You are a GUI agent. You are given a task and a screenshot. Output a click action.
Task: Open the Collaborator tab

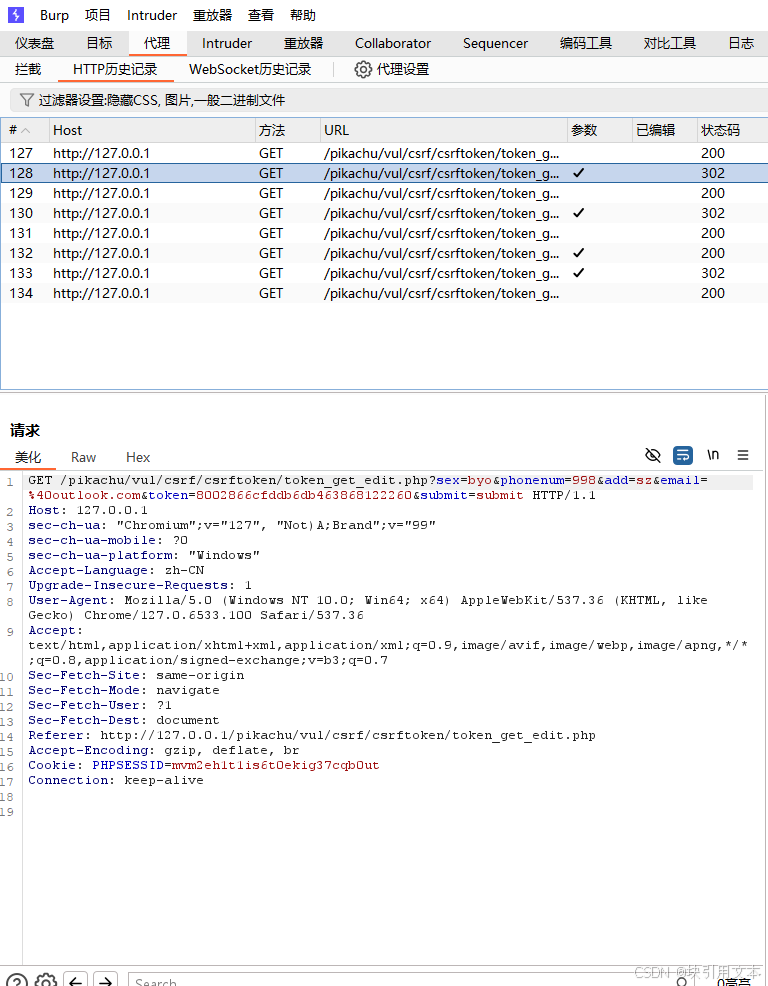(x=392, y=43)
